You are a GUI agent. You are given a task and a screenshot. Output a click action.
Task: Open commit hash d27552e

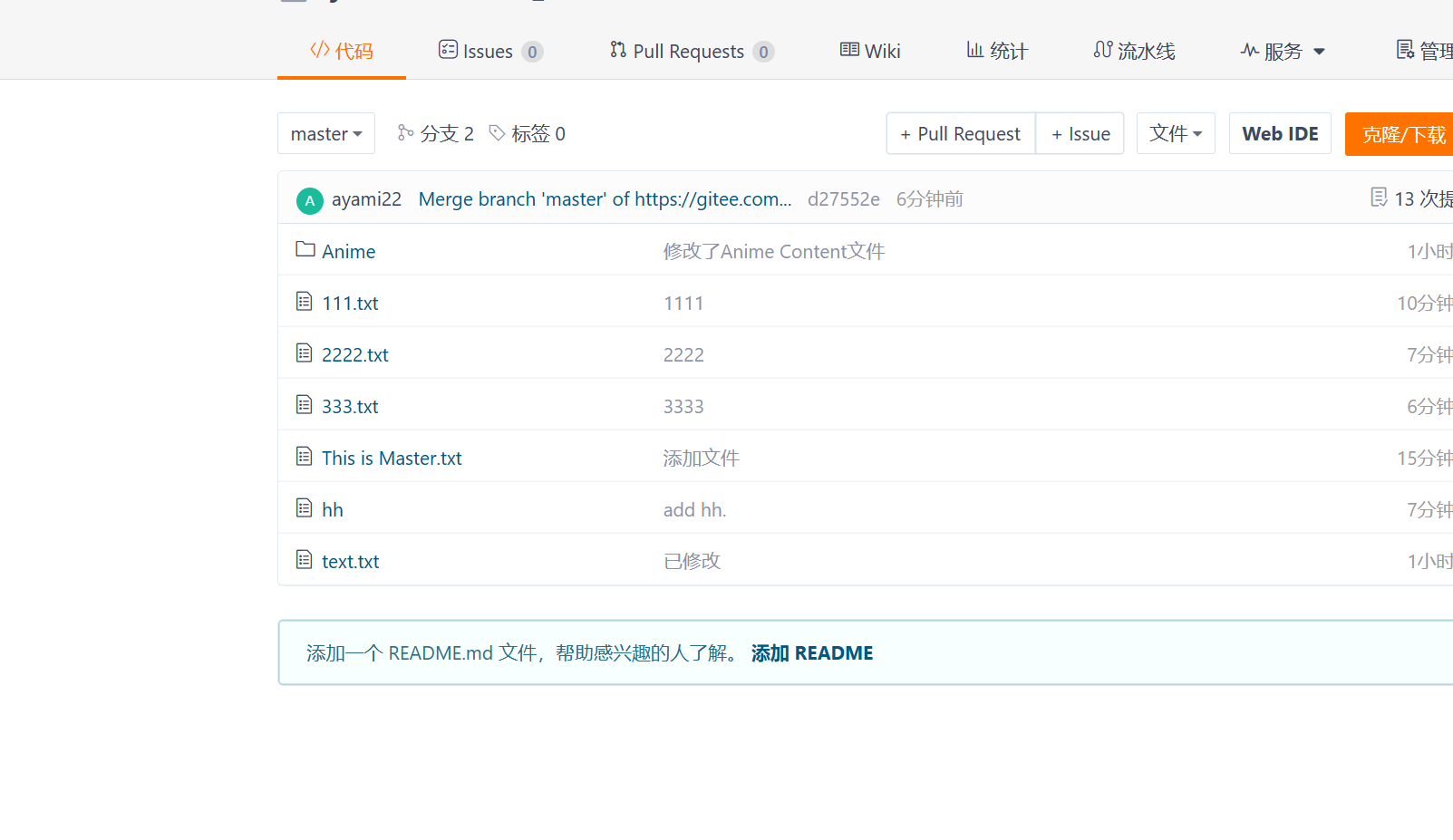pos(844,199)
